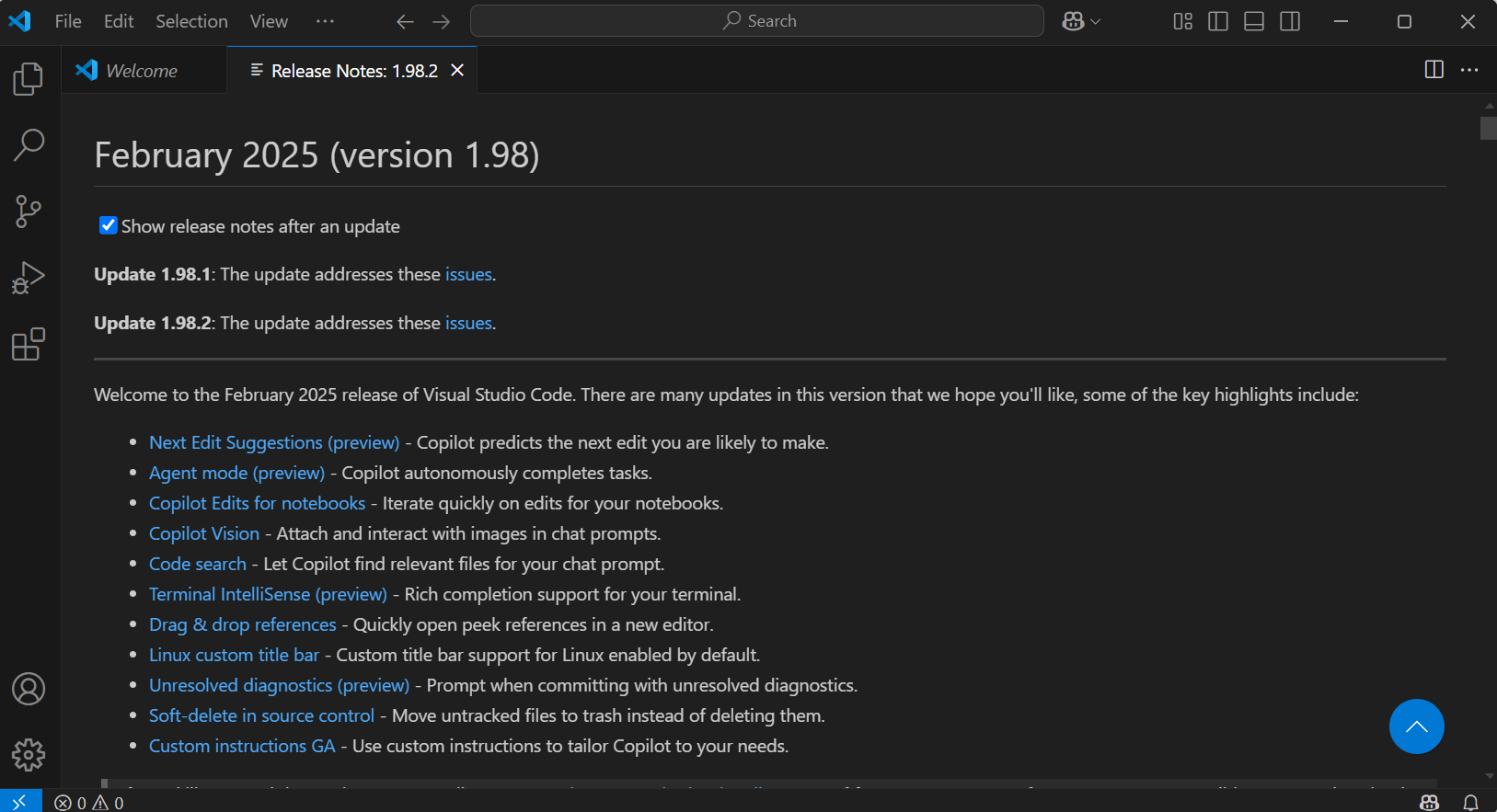Screen dimensions: 1497x812
Task: Open the remote window indicator
Action: (x=20, y=802)
